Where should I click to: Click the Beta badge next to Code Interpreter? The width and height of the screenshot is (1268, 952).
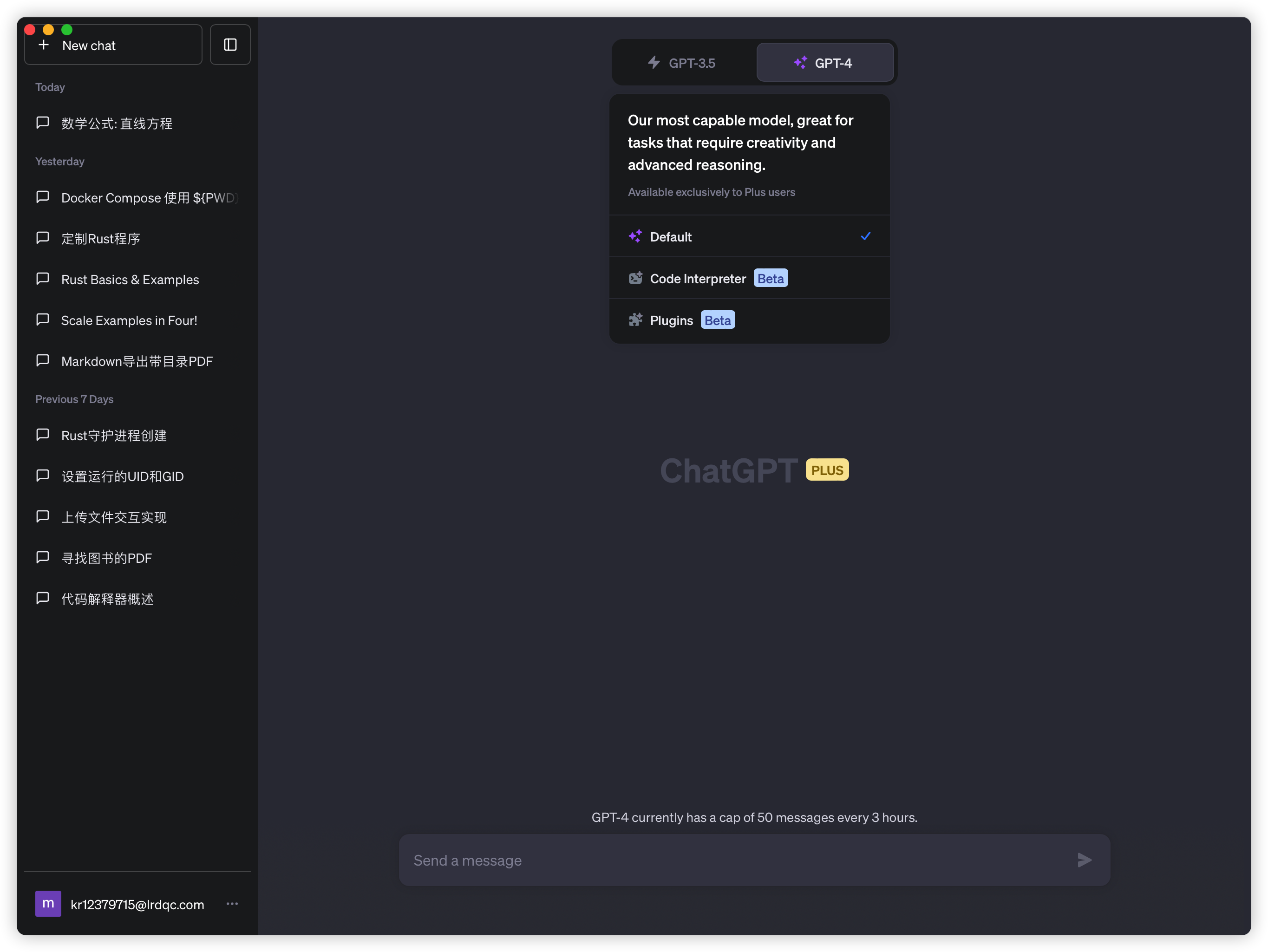tap(771, 278)
